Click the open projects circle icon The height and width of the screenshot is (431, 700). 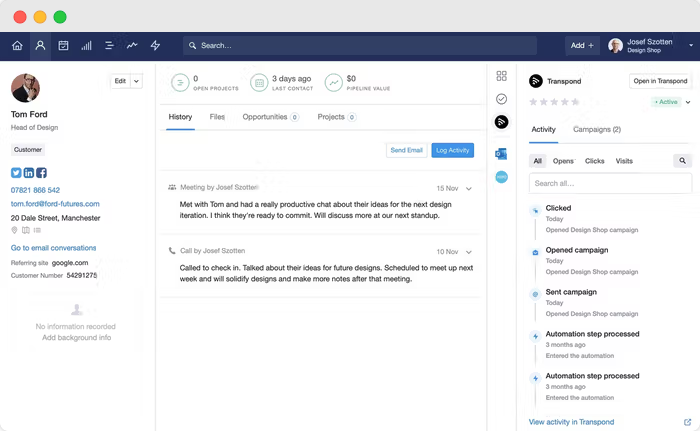pyautogui.click(x=180, y=83)
